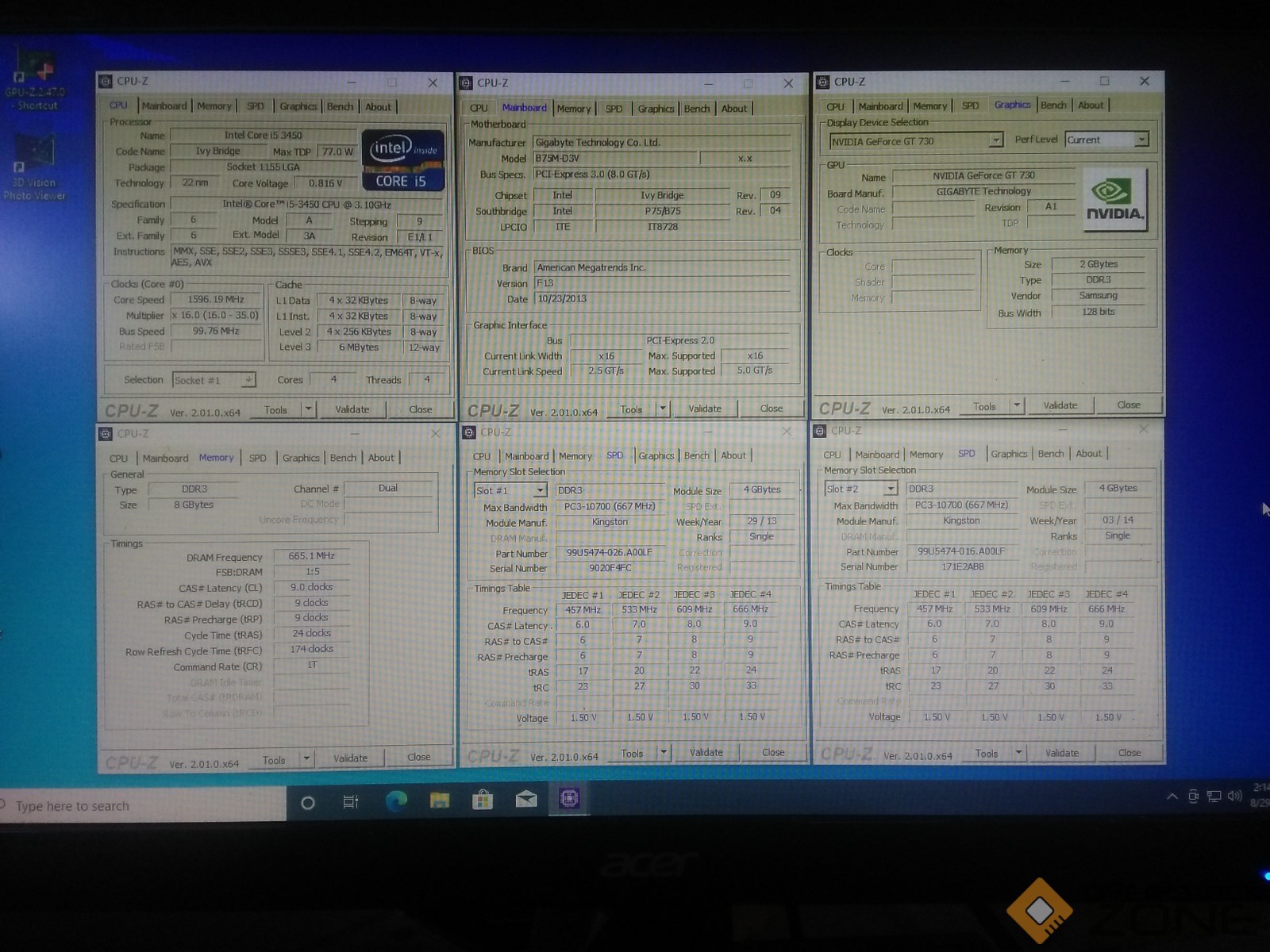Screen dimensions: 1270x952
Task: Open Task View on the taskbar
Action: (x=350, y=802)
